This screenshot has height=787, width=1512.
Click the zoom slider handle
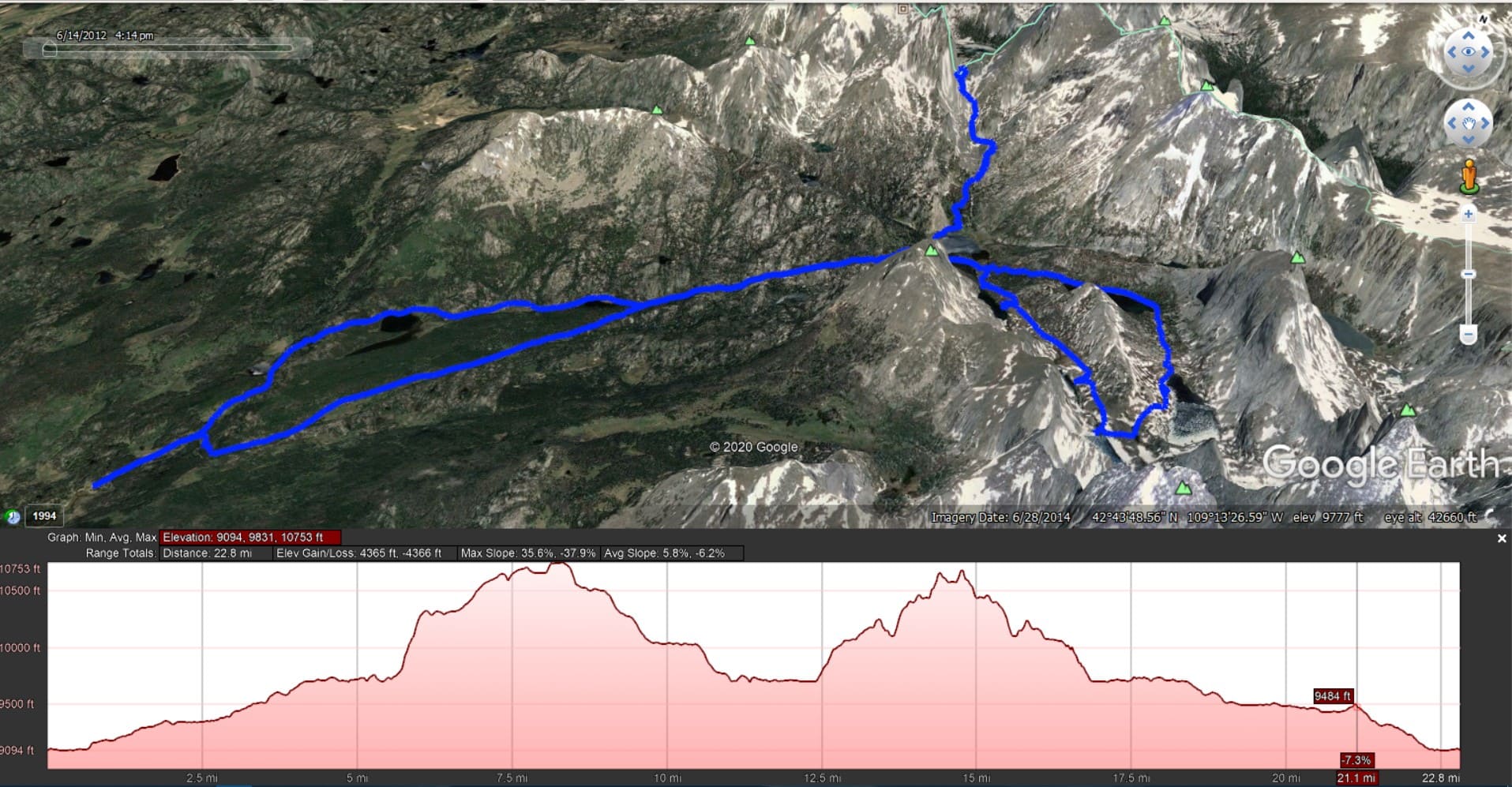(1468, 274)
